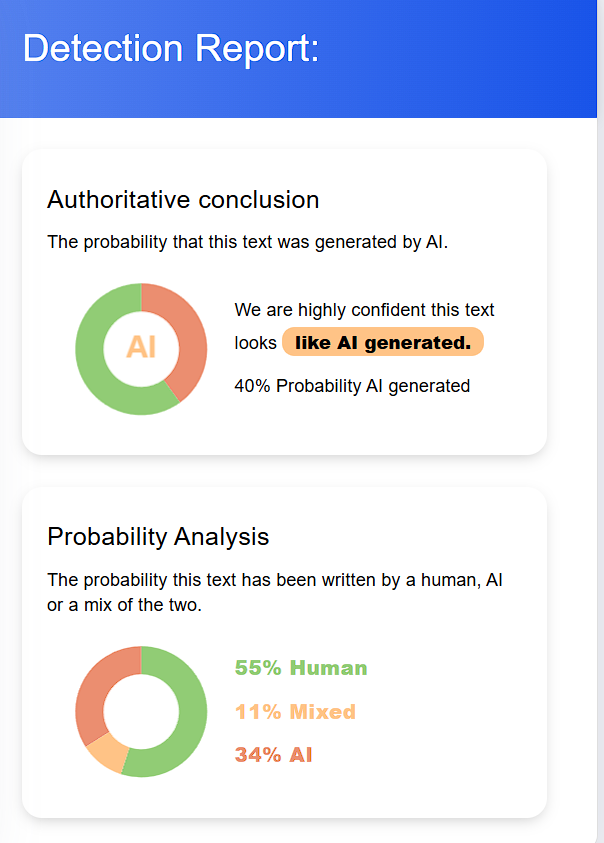
Task: Click the "55% Human" legend label
Action: (300, 668)
